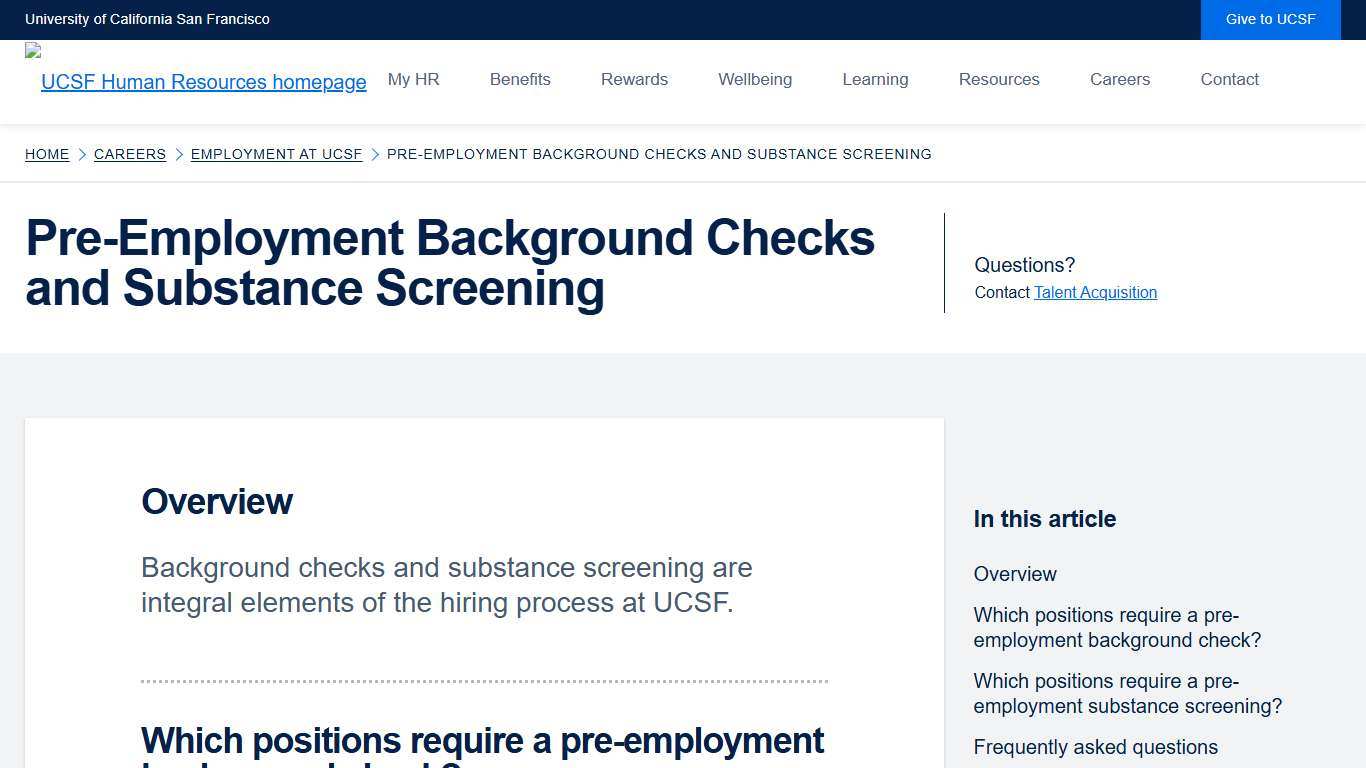Open the Resources navigation menu

pos(999,80)
